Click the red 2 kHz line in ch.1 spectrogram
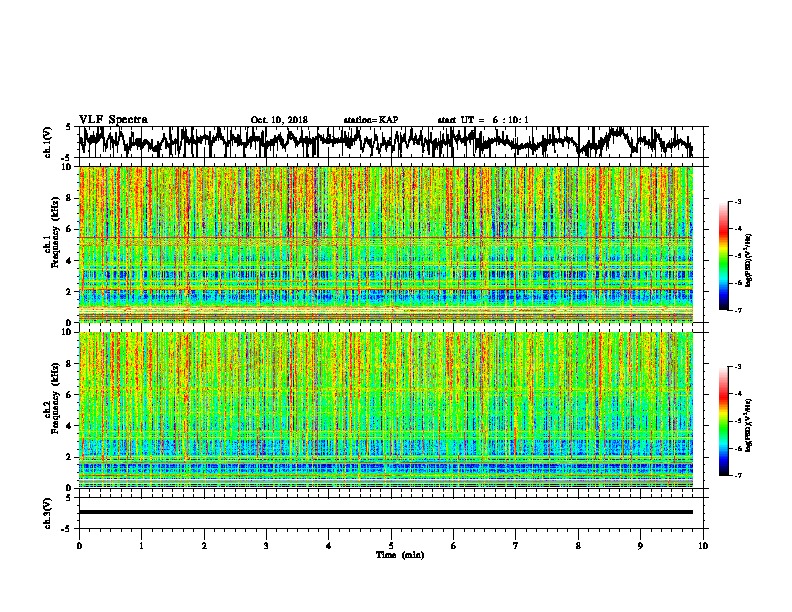 pyautogui.click(x=386, y=289)
